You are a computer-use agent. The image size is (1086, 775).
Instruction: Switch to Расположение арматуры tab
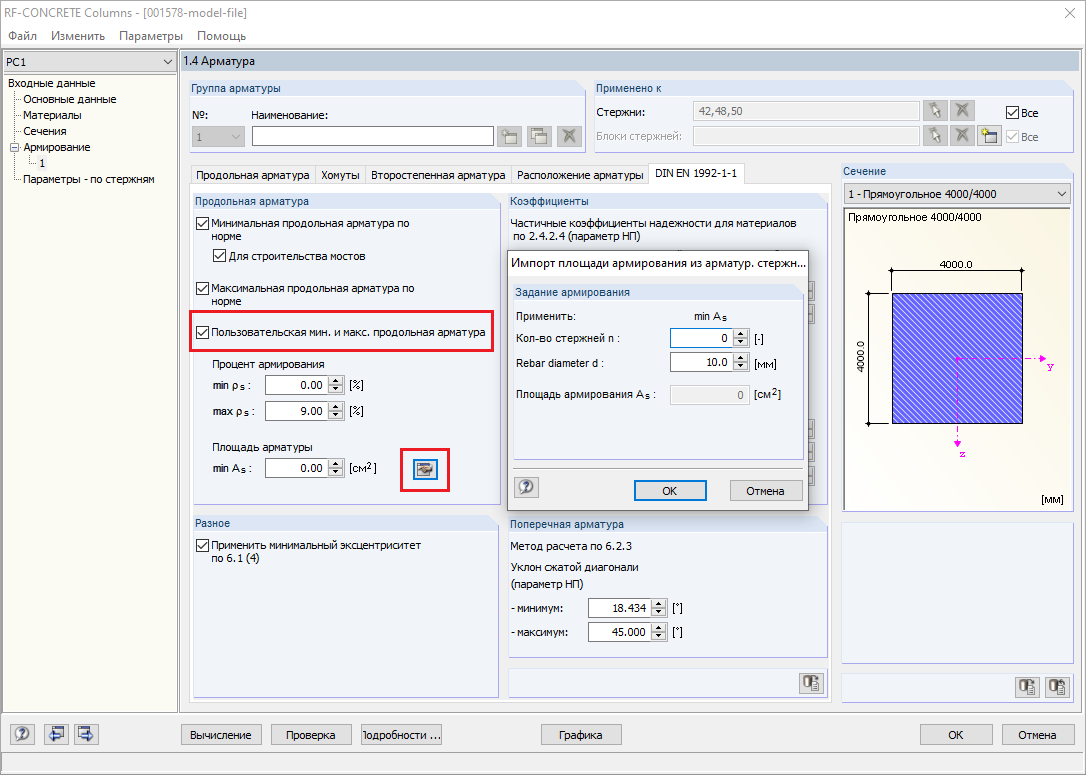pos(580,175)
